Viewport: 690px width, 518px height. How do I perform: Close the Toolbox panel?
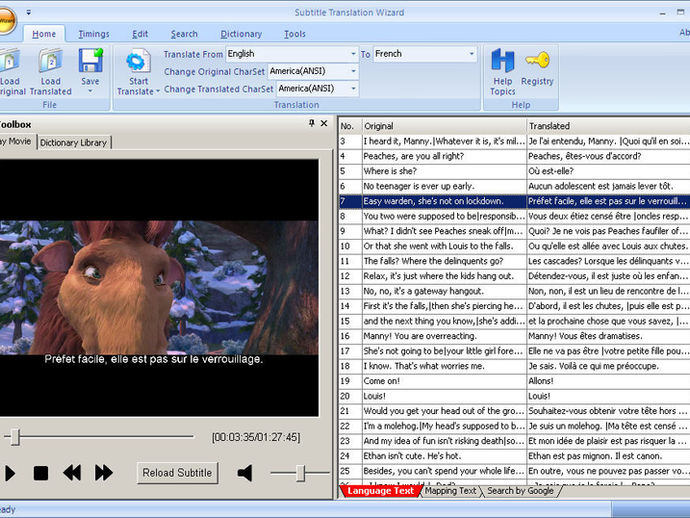click(x=324, y=123)
